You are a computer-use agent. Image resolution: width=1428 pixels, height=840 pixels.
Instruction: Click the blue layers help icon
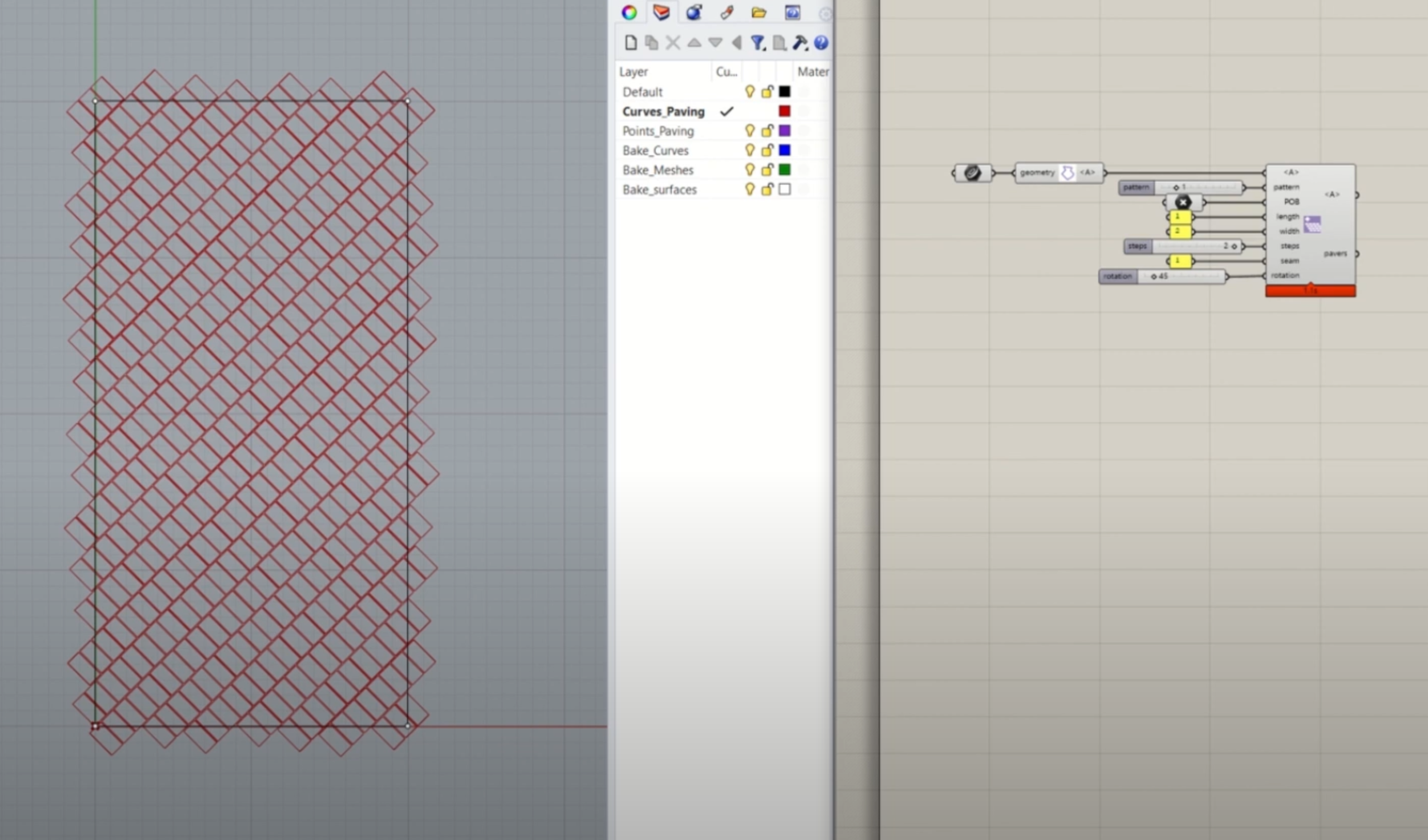(x=821, y=43)
